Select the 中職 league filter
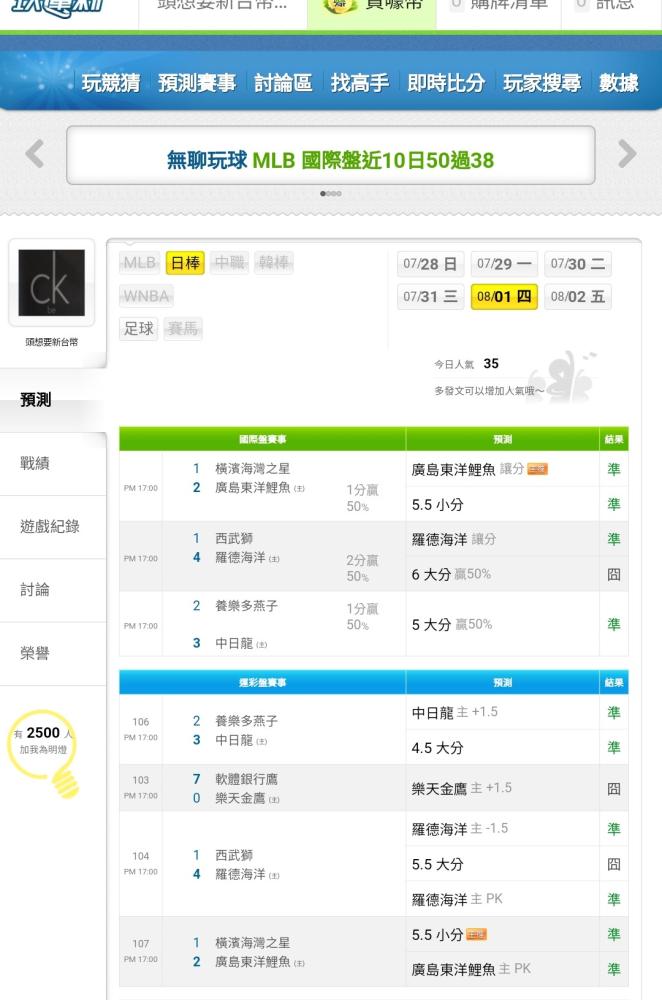This screenshot has width=662, height=1000. click(x=230, y=263)
